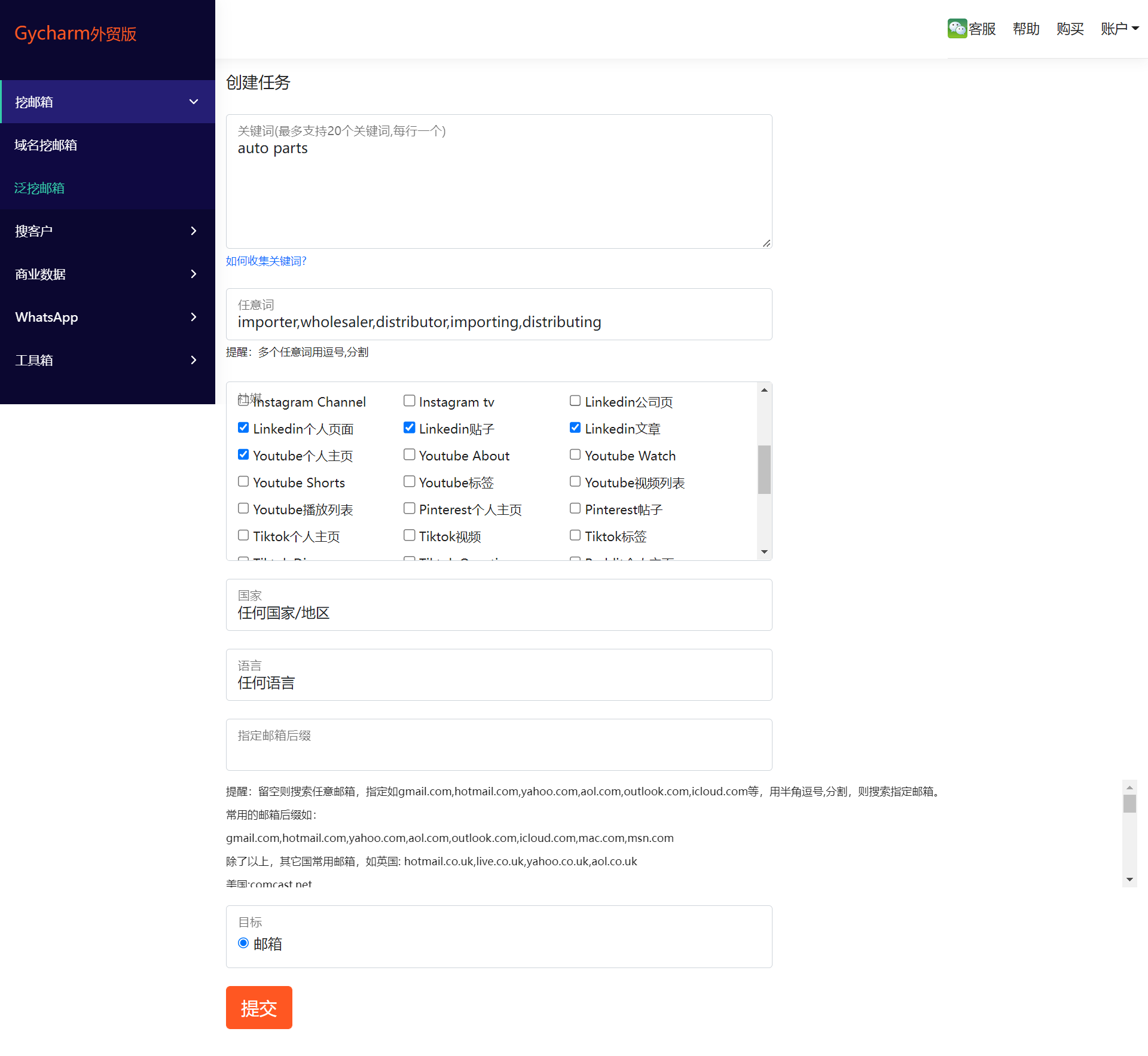The height and width of the screenshot is (1056, 1148).
Task: Check the Tiktok标签 checkbox
Action: coord(575,535)
